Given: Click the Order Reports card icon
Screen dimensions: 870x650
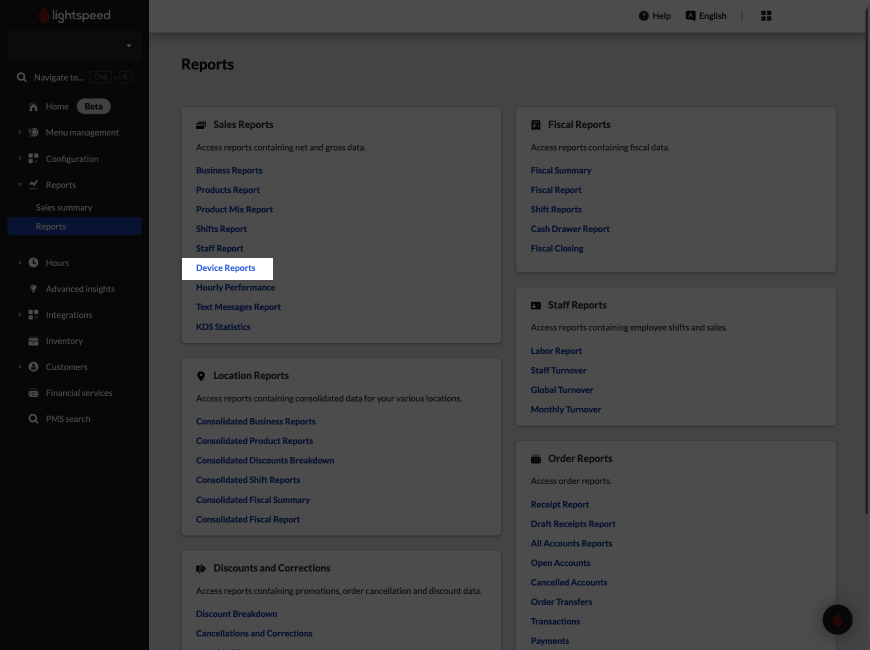Looking at the screenshot, I should (x=535, y=459).
